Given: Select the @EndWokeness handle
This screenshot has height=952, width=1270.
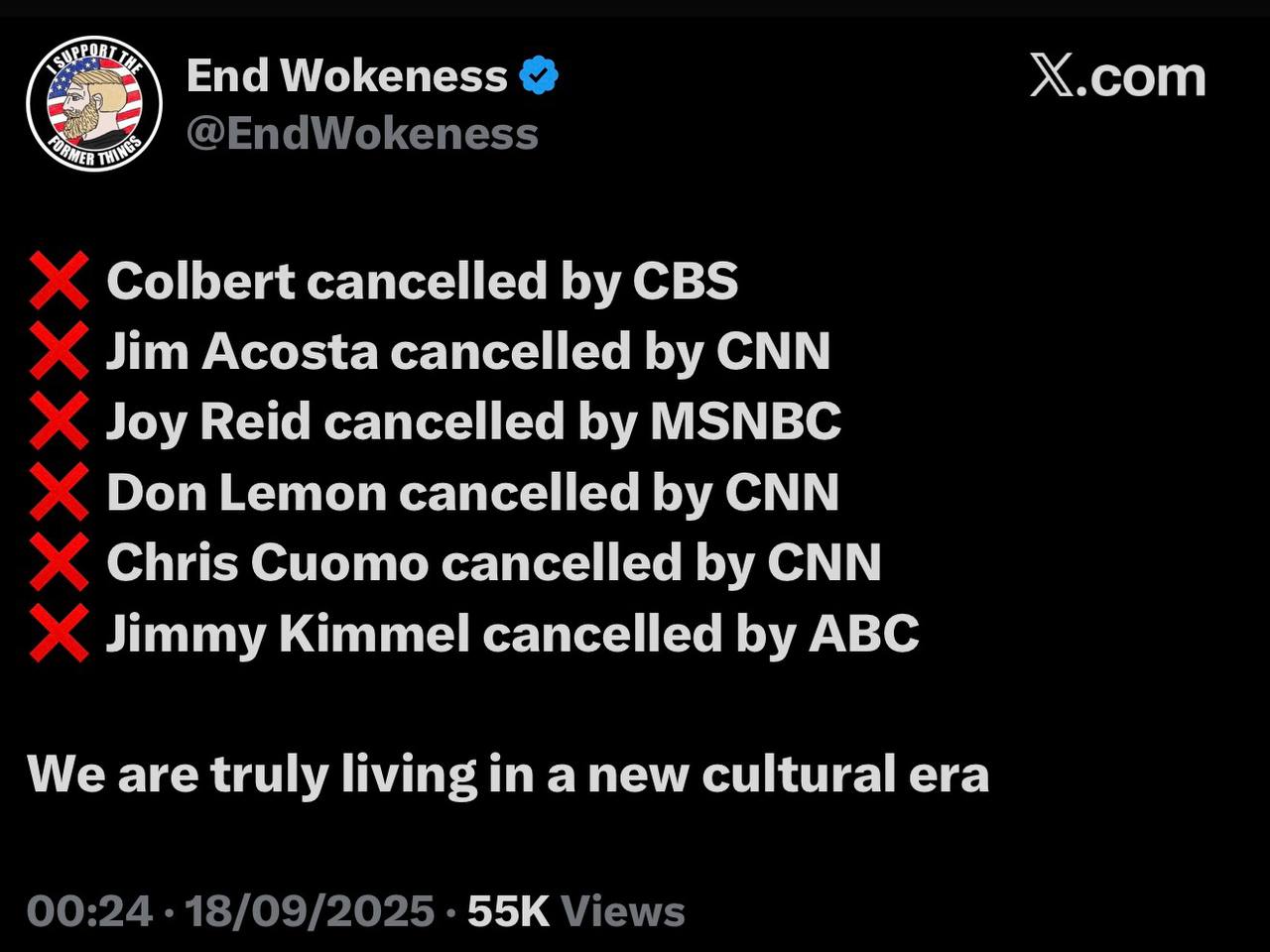Looking at the screenshot, I should click(362, 134).
